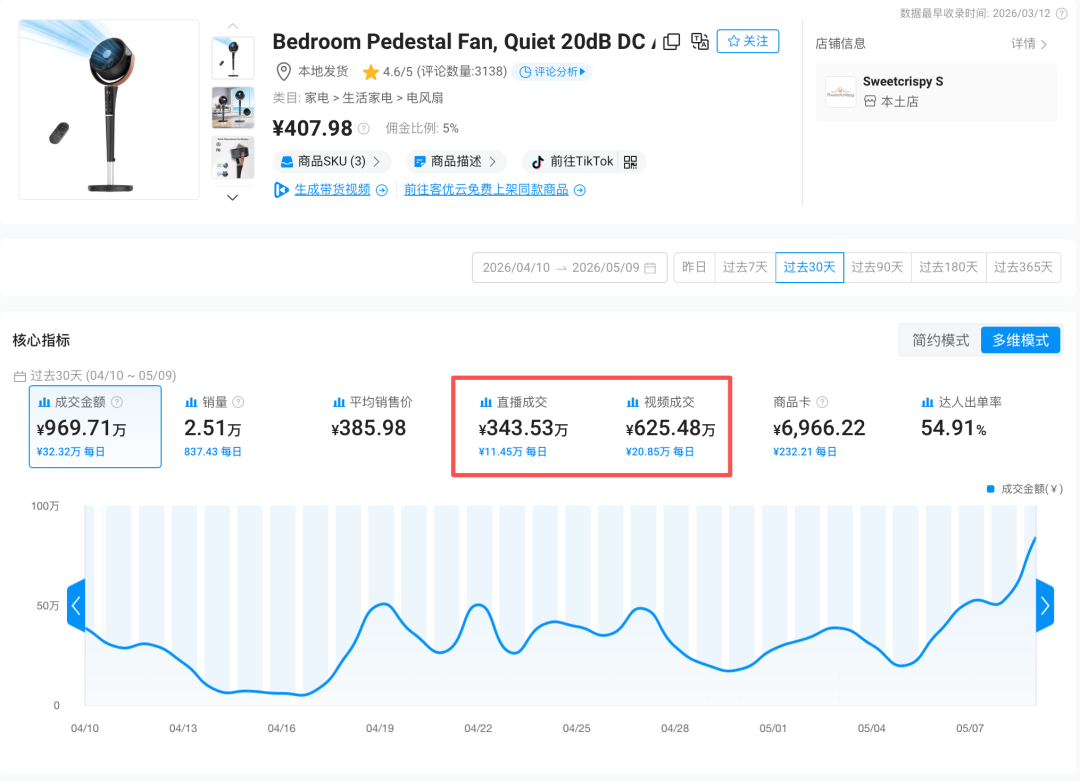The image size is (1080, 781).
Task: Click the help icon beside price ¥407.98
Action: tap(364, 128)
